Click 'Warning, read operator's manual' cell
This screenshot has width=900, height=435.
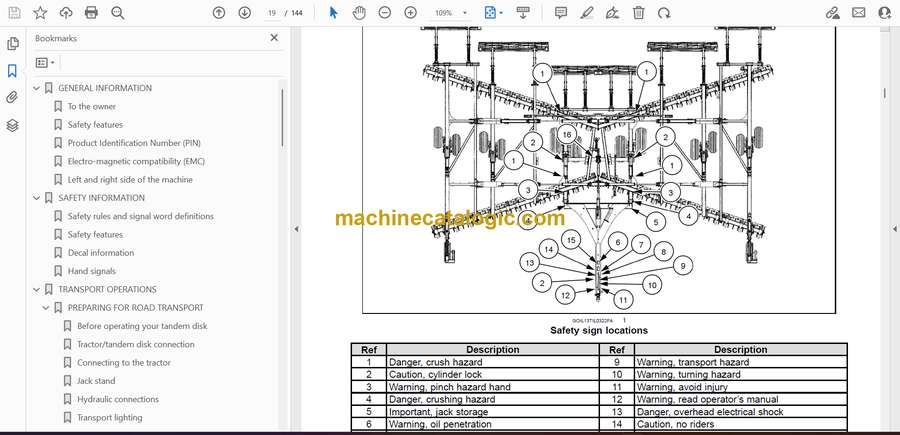(x=741, y=399)
